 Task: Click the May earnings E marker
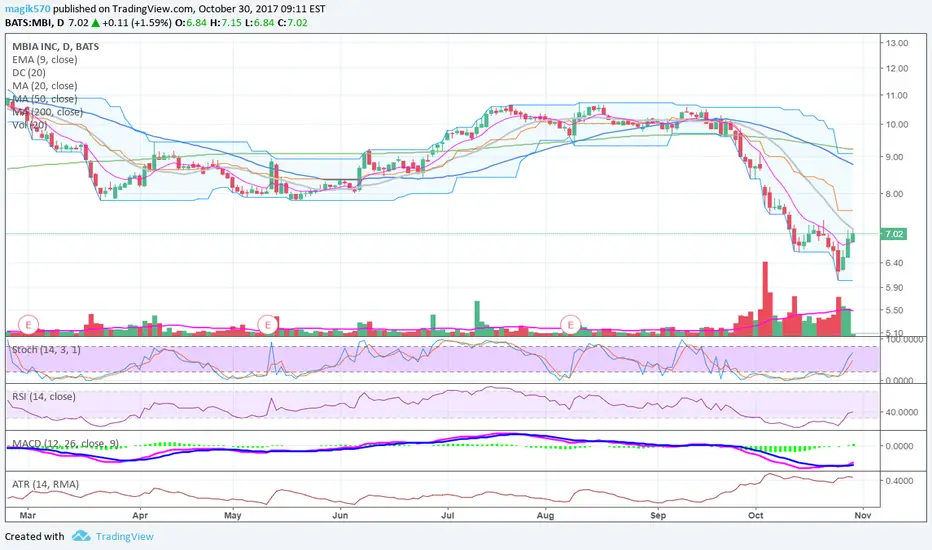268,325
